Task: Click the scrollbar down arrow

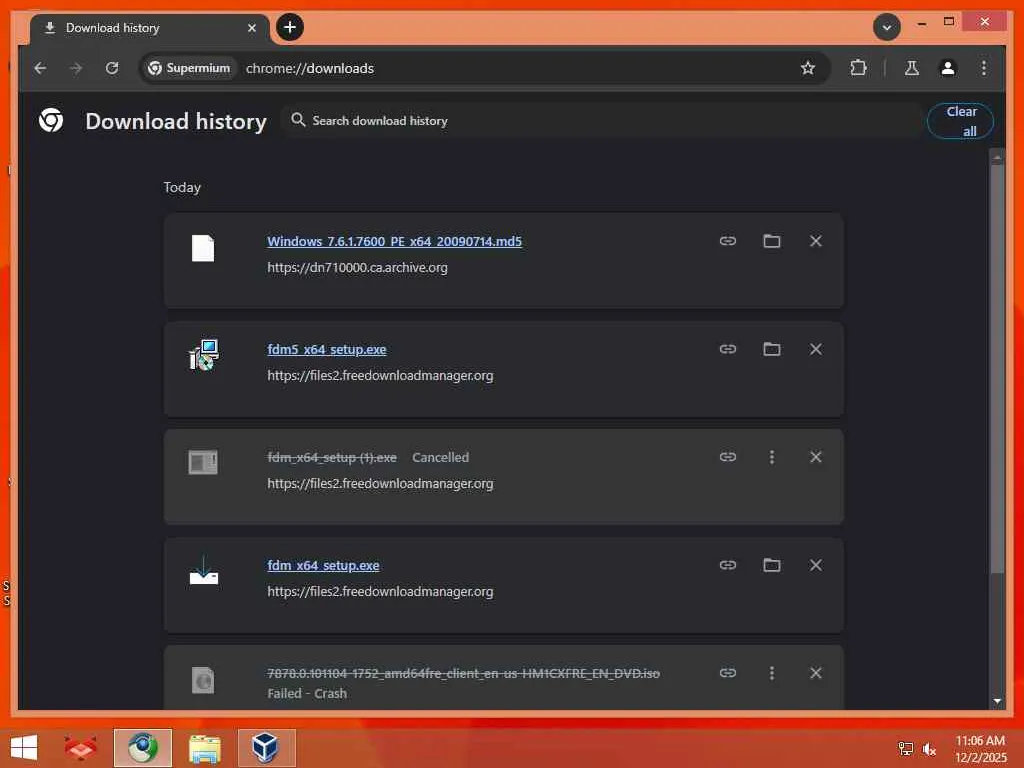Action: pyautogui.click(x=997, y=701)
